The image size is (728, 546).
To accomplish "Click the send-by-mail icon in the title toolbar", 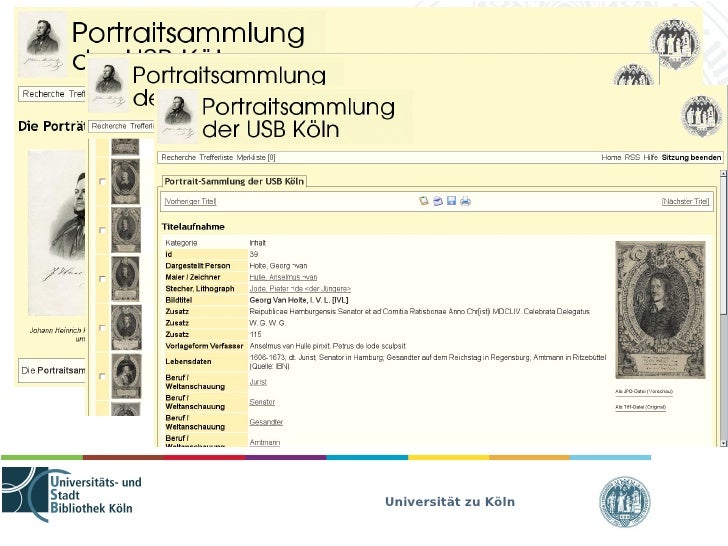I will click(x=437, y=201).
